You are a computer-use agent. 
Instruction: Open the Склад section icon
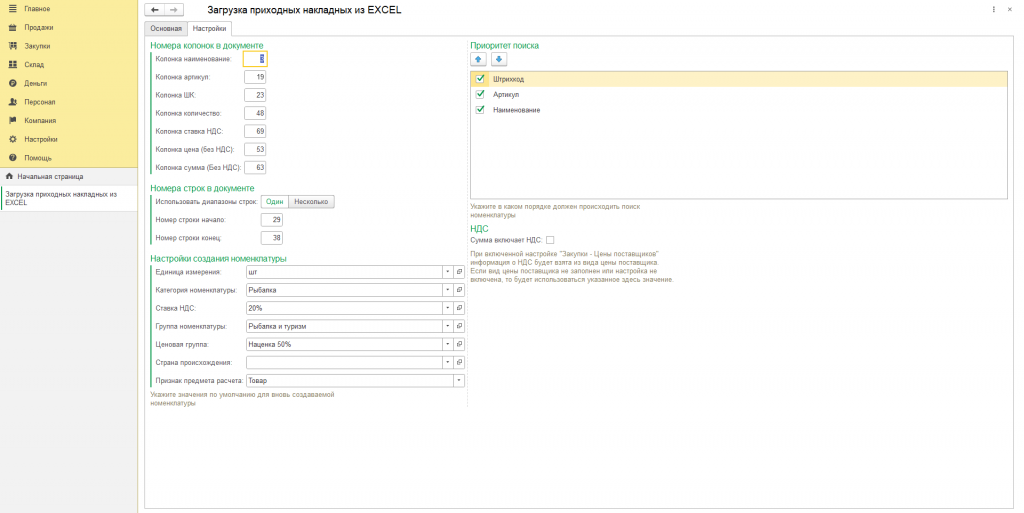click(x=13, y=64)
